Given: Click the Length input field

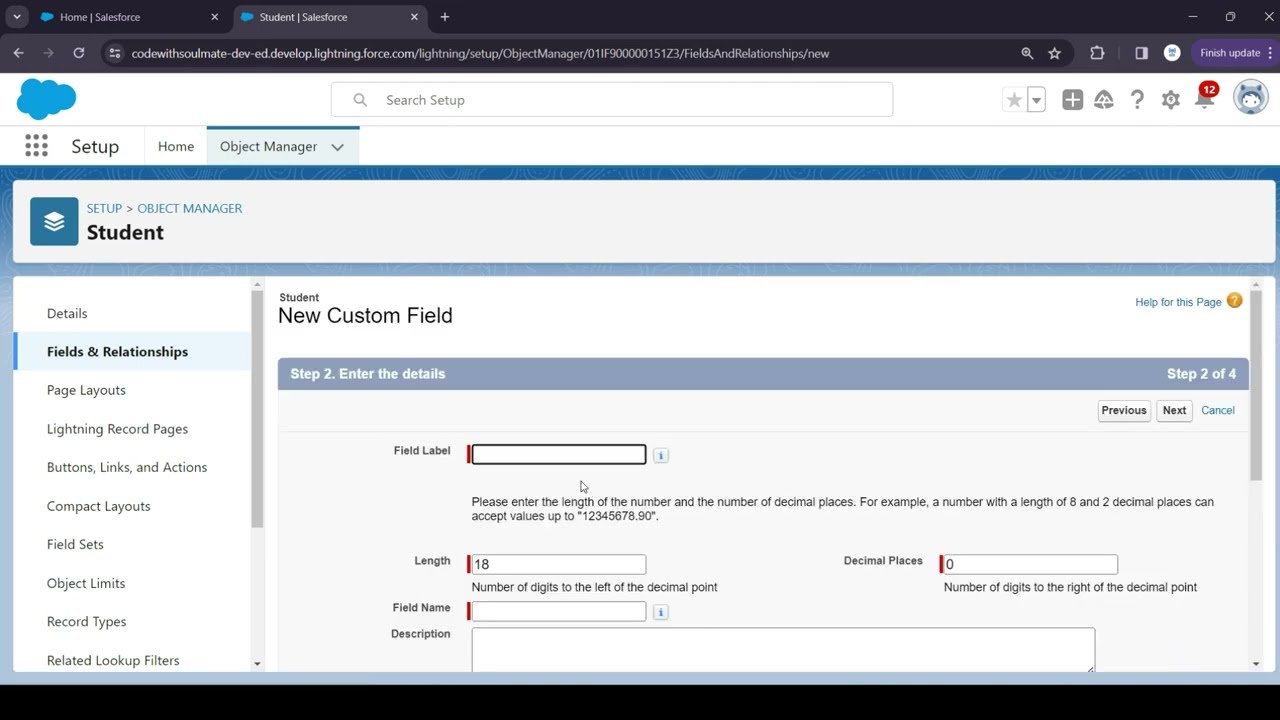Looking at the screenshot, I should click(559, 564).
